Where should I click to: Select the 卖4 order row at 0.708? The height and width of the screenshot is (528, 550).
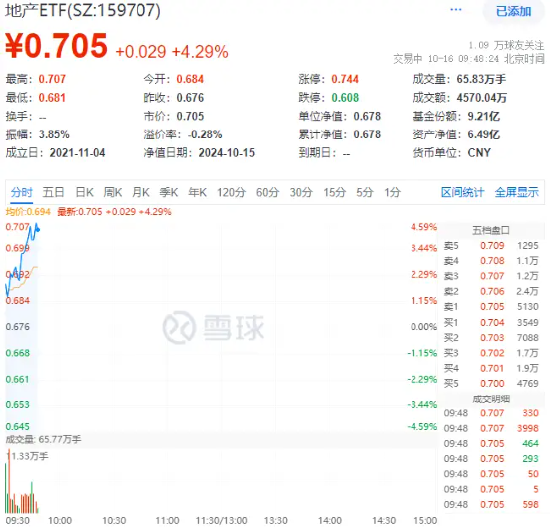[491, 261]
